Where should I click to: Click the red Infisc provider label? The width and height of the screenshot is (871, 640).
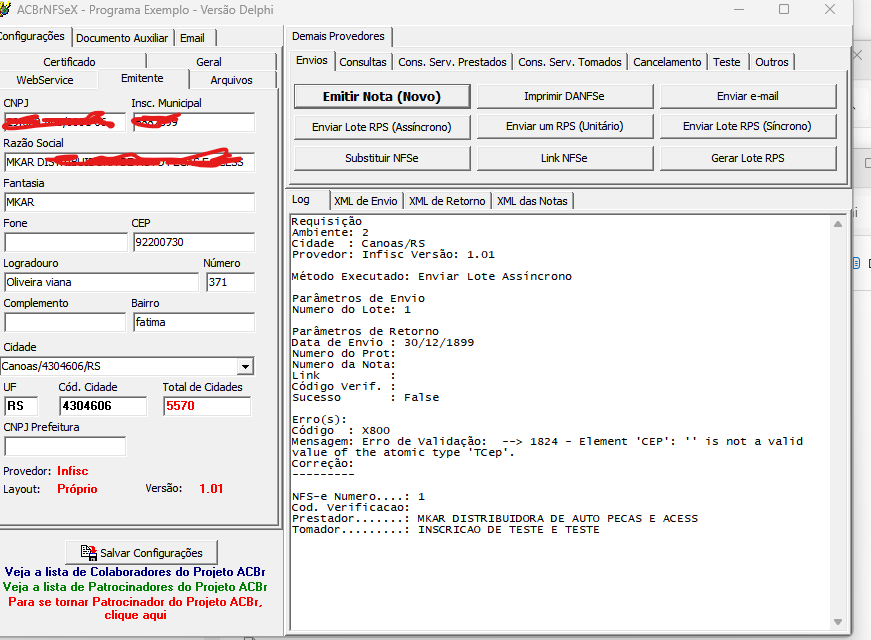tap(73, 471)
